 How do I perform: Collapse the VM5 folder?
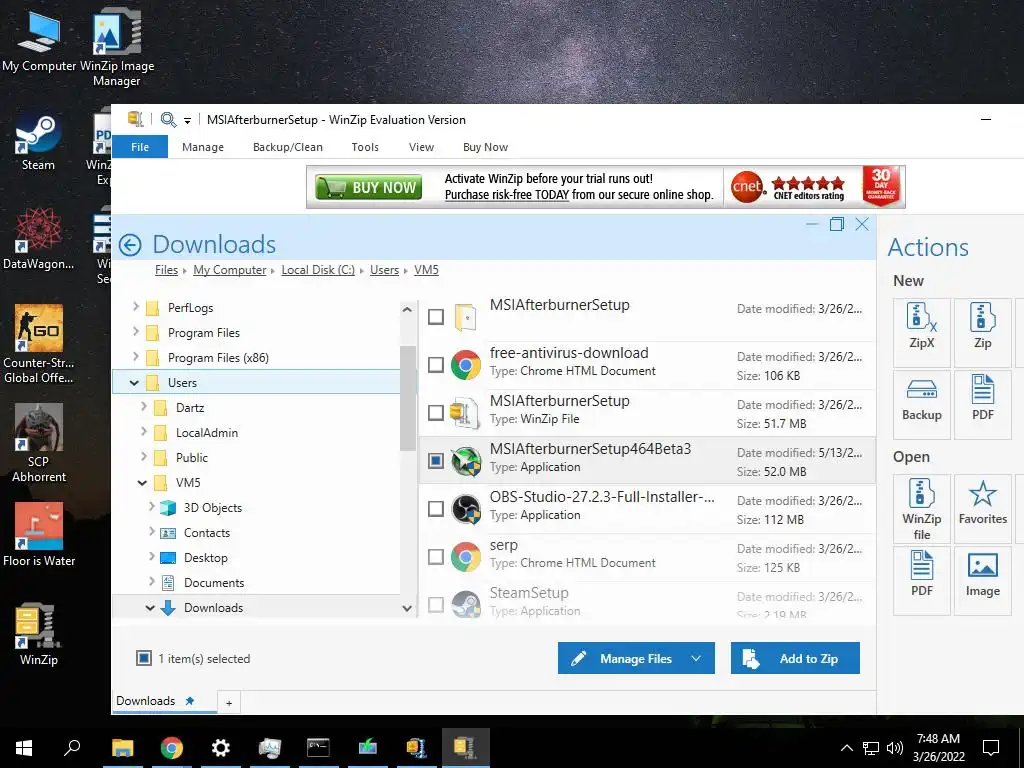[x=142, y=483]
